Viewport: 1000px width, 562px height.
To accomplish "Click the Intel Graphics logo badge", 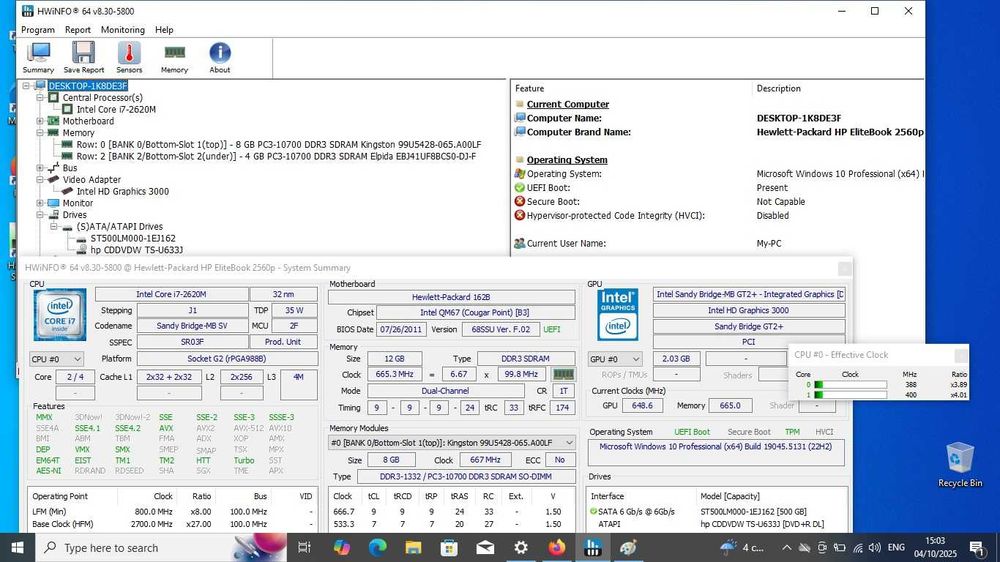I will click(617, 314).
